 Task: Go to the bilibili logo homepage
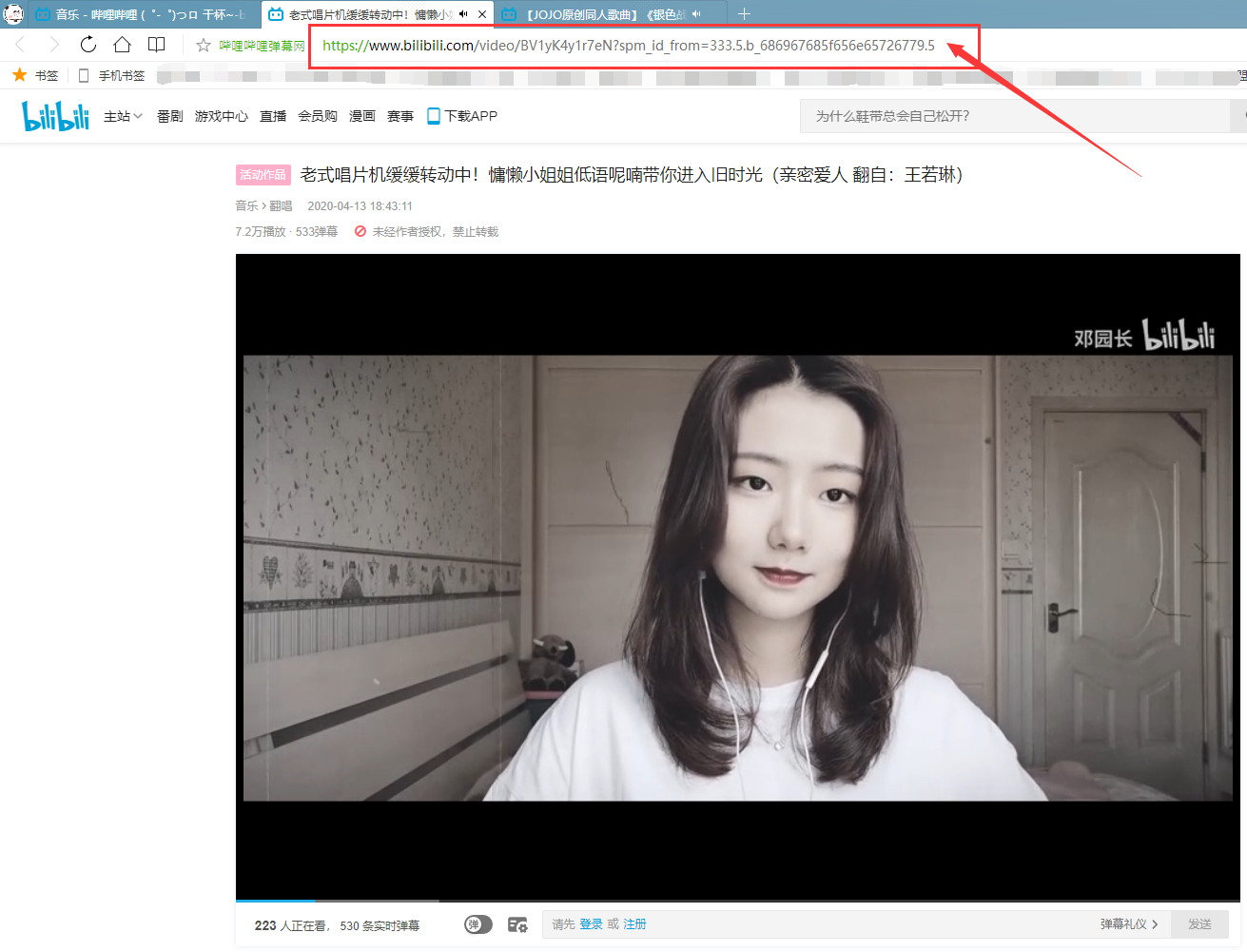[x=55, y=116]
